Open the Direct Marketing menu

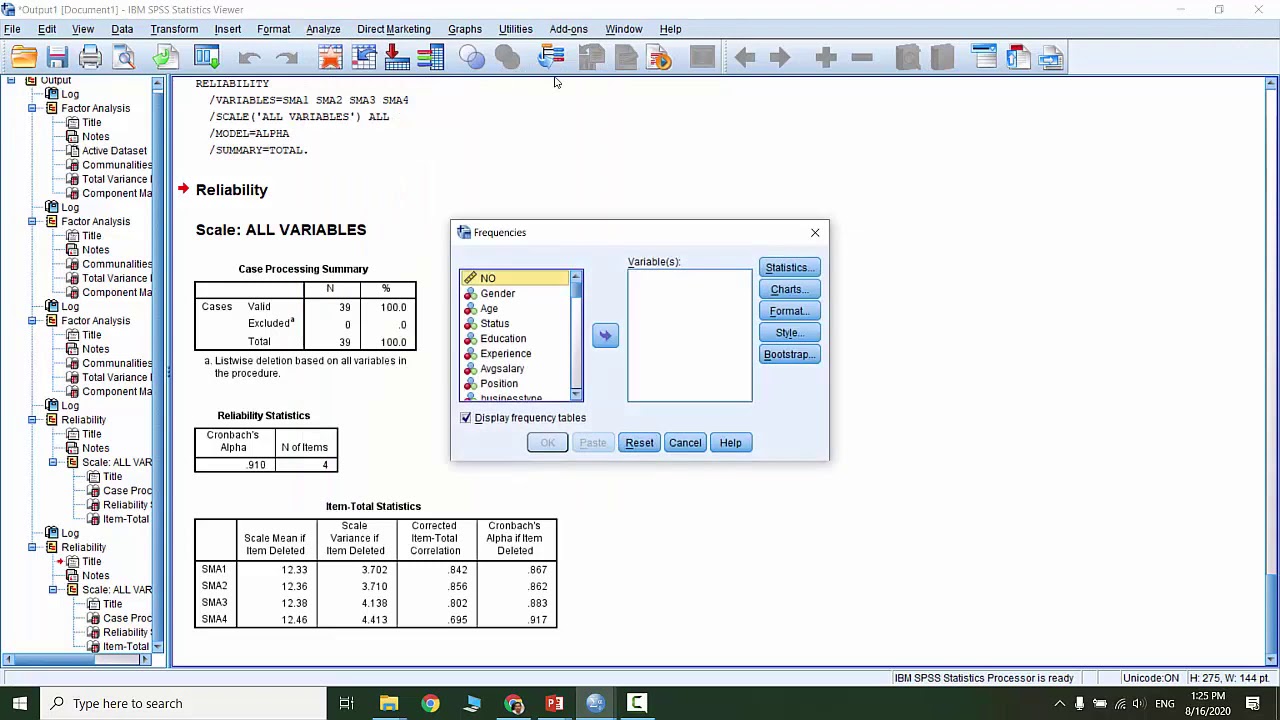(394, 29)
